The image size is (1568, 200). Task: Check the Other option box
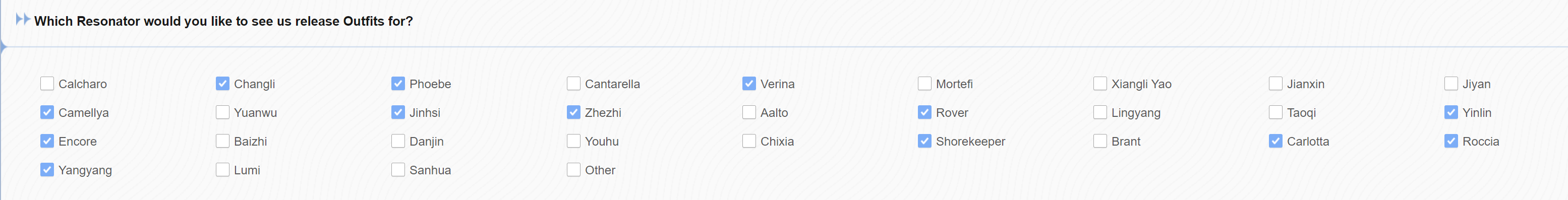pyautogui.click(x=573, y=170)
